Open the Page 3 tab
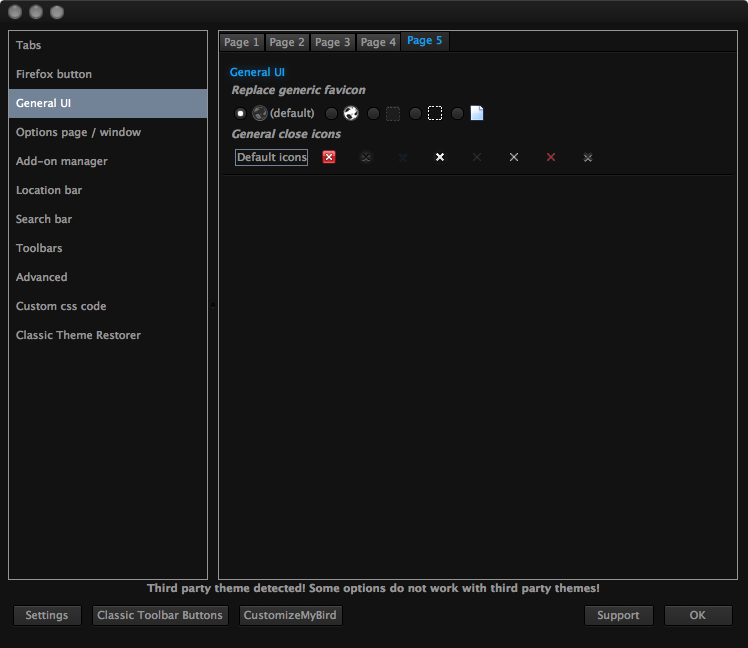 pos(332,42)
